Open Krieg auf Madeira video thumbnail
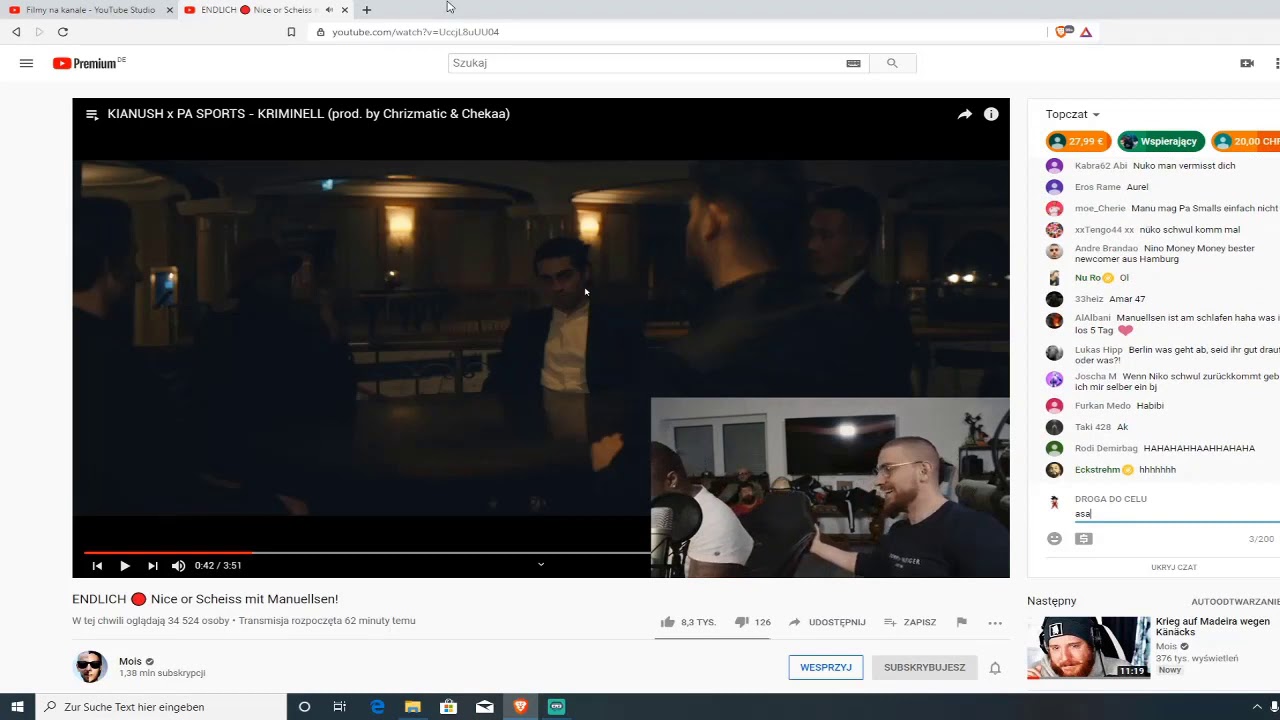 click(1089, 648)
